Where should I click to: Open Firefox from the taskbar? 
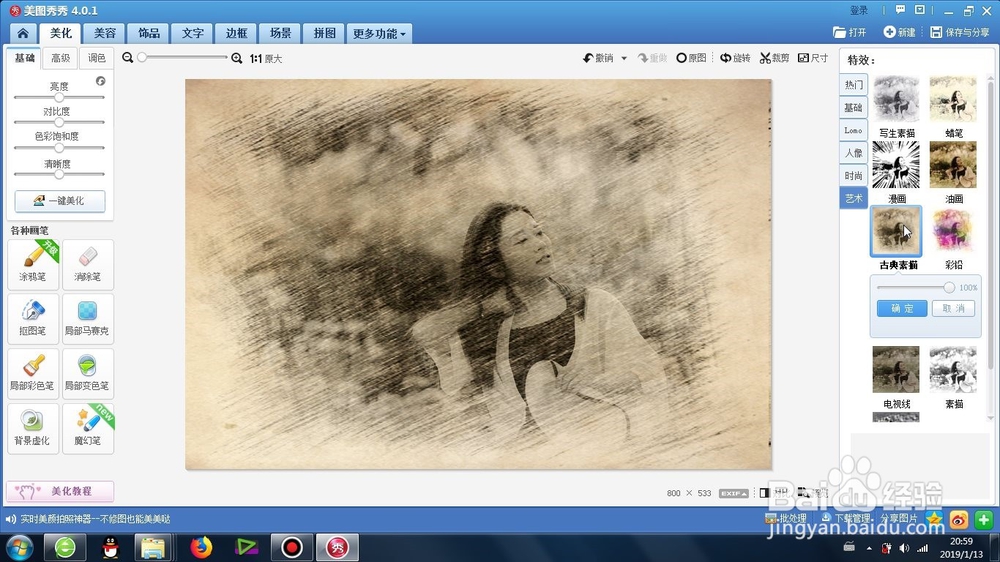[x=201, y=547]
